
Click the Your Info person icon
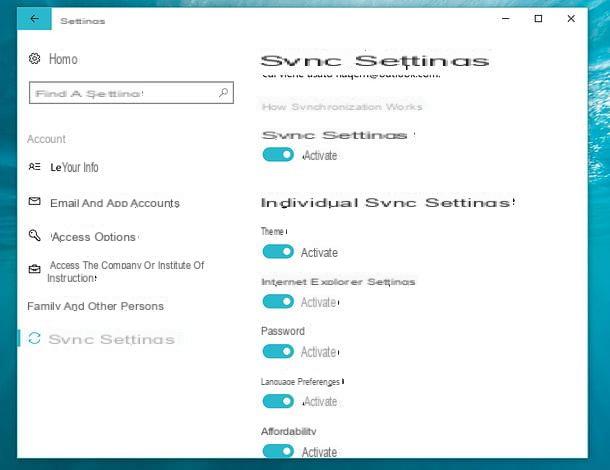coord(35,167)
